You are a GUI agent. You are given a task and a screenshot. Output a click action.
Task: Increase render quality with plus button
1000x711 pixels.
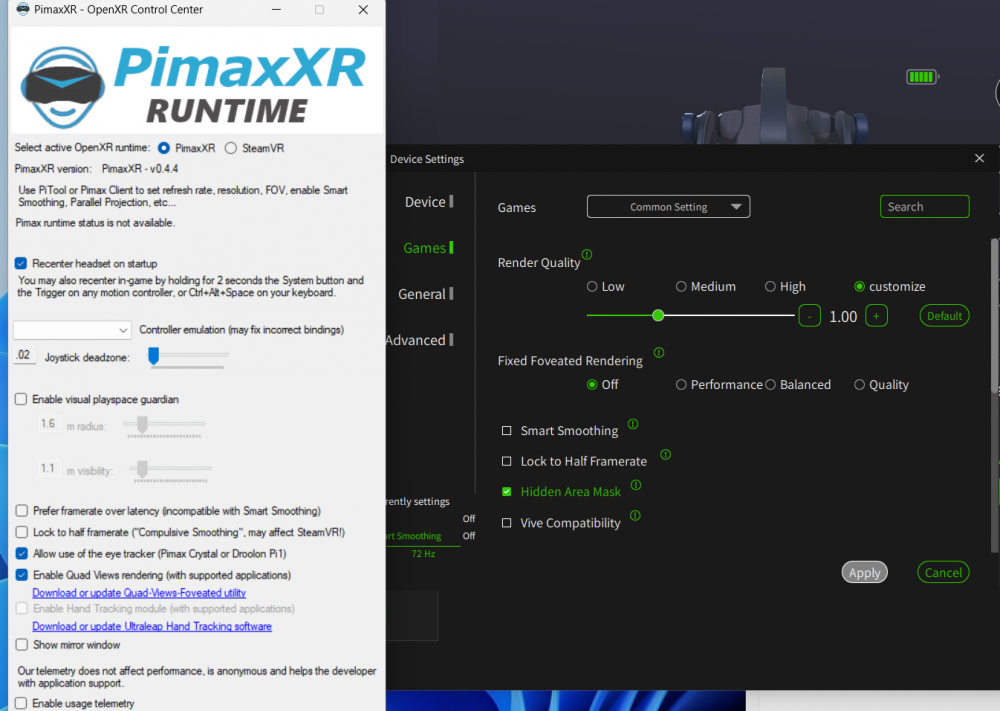click(876, 316)
